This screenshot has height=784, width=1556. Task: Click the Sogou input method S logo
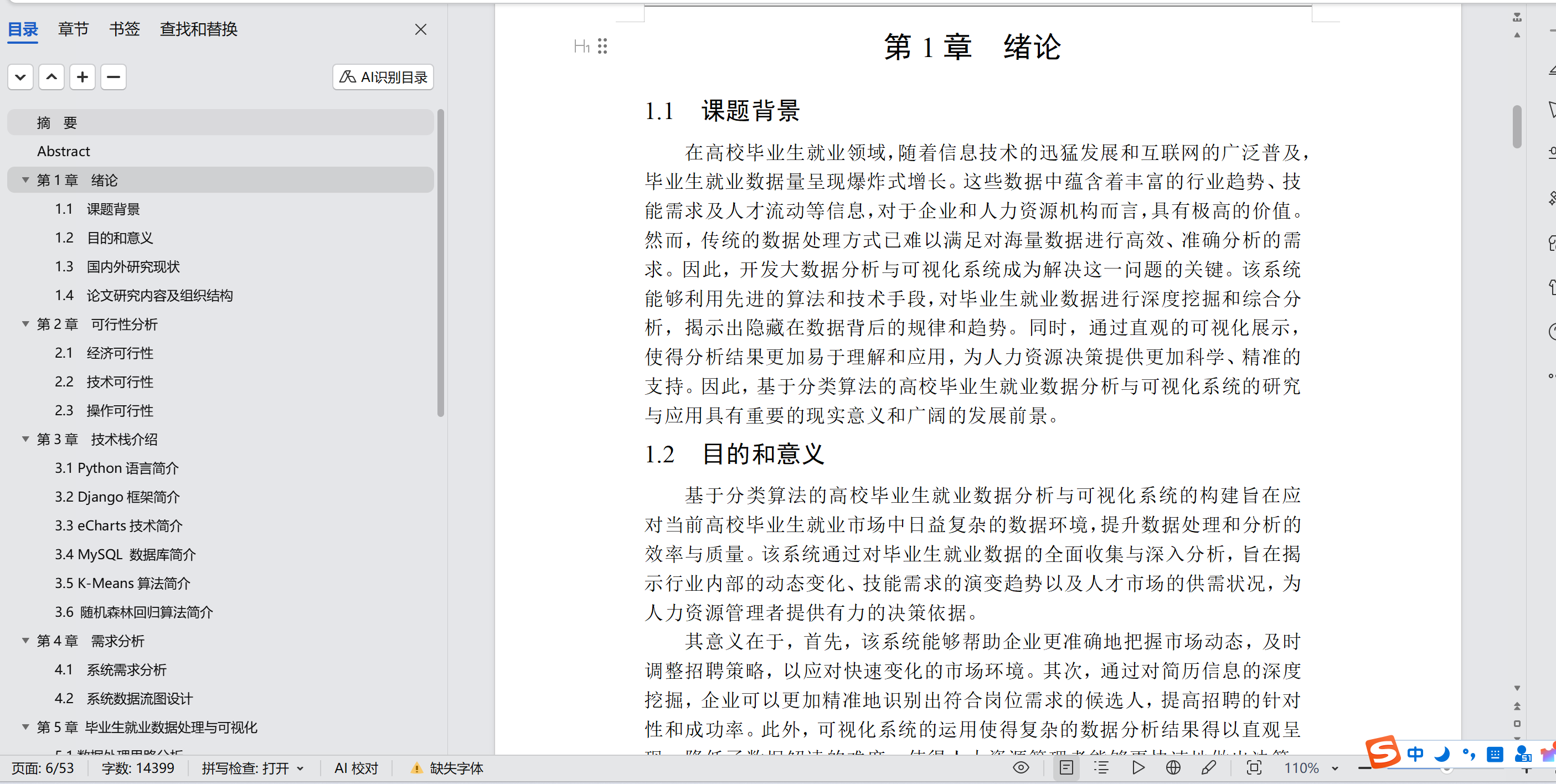tap(1383, 751)
